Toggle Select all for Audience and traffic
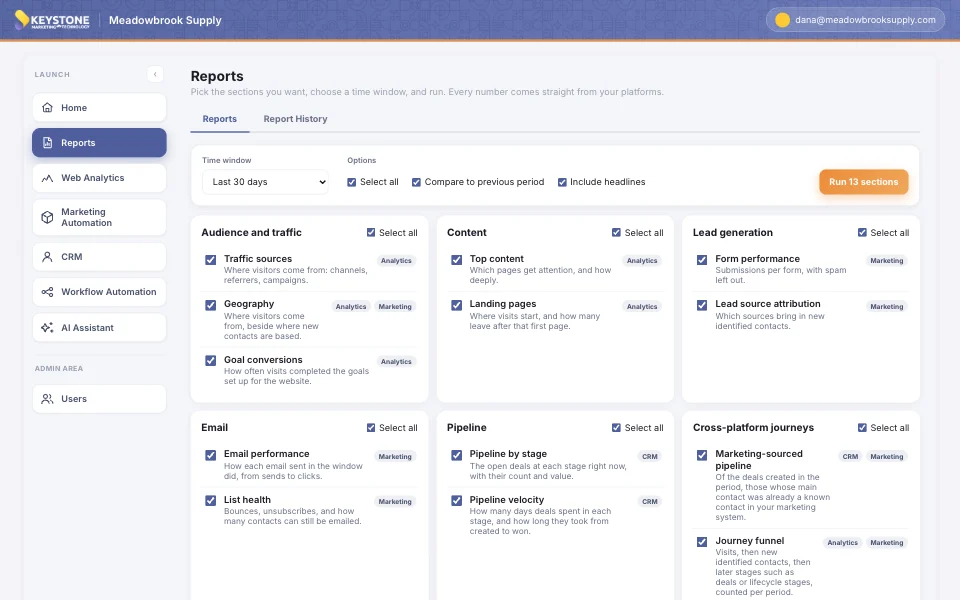Image resolution: width=960 pixels, height=600 pixels. (371, 233)
